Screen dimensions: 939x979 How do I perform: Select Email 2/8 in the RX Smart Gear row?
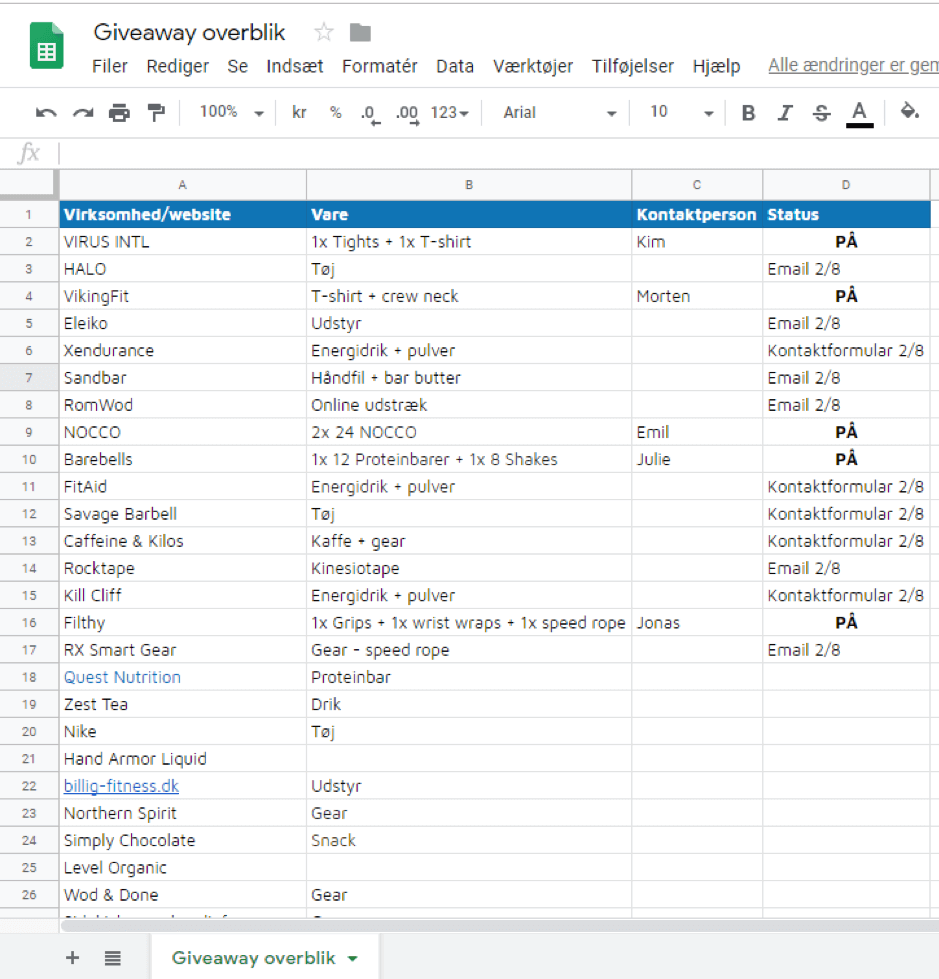(846, 650)
